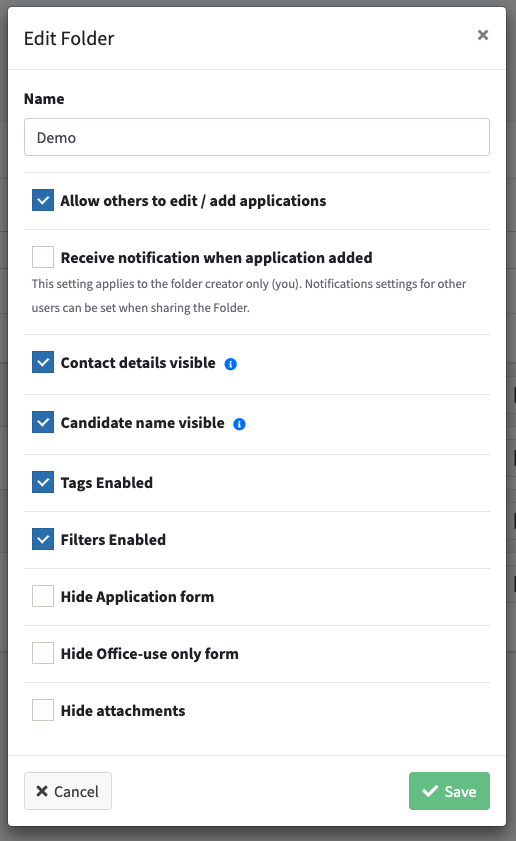This screenshot has width=516, height=841.
Task: Click the Name field containing Demo
Action: click(x=257, y=137)
